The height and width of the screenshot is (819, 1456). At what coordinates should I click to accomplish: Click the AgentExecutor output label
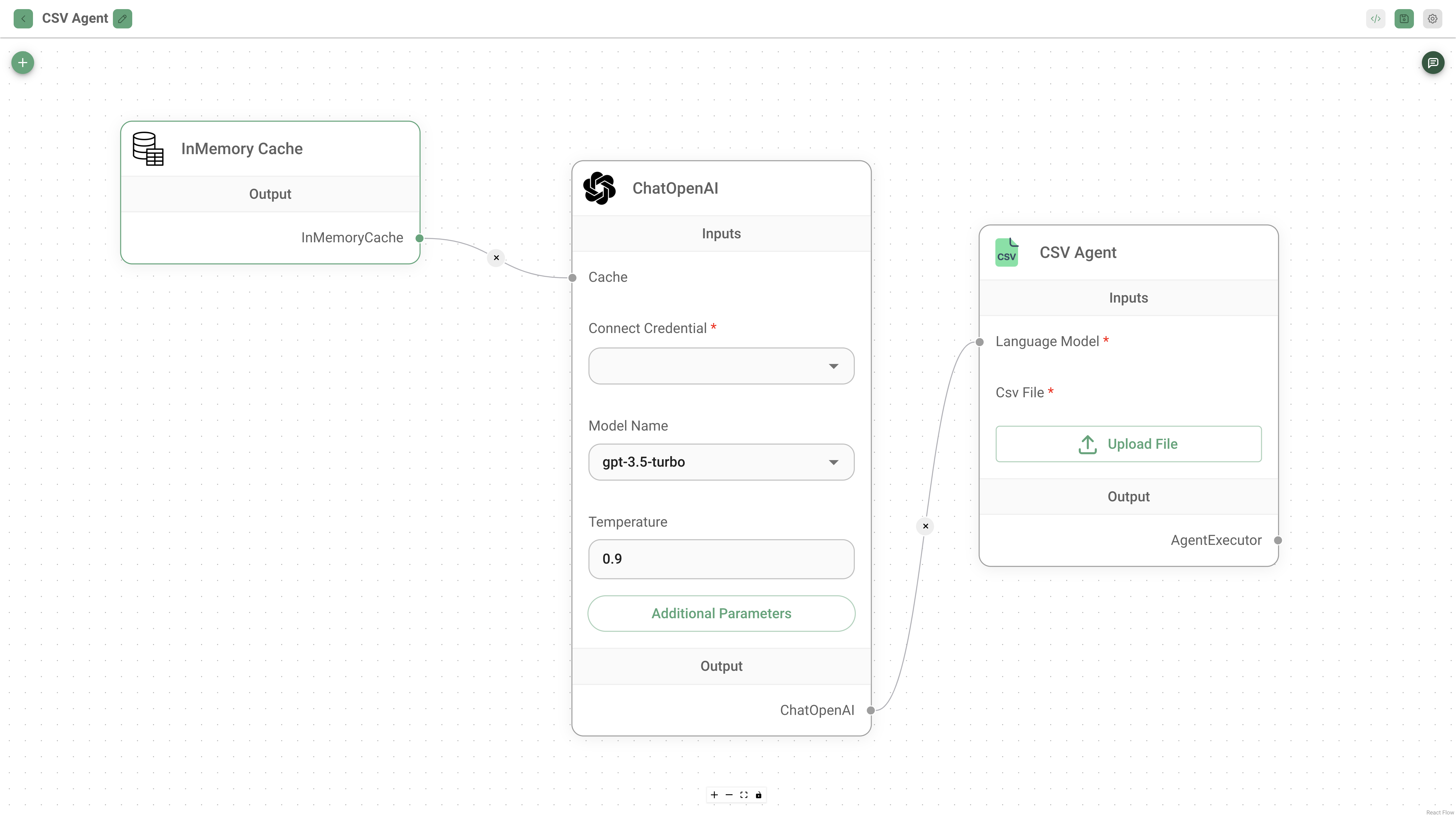pyautogui.click(x=1216, y=540)
